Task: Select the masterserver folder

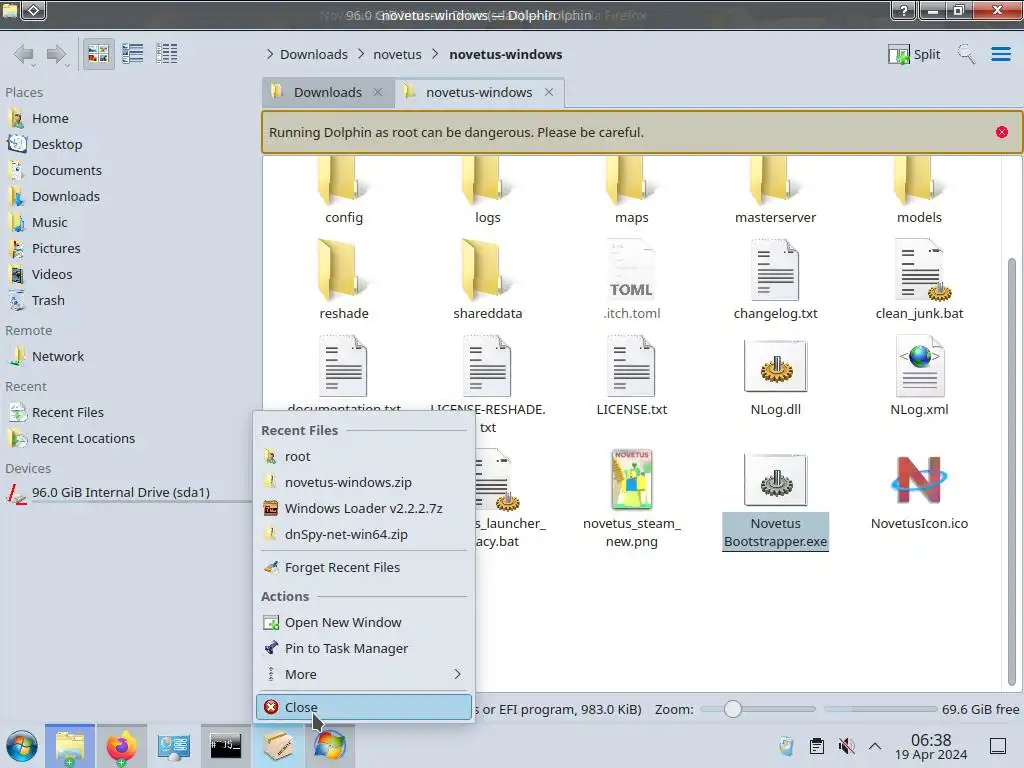Action: click(775, 191)
